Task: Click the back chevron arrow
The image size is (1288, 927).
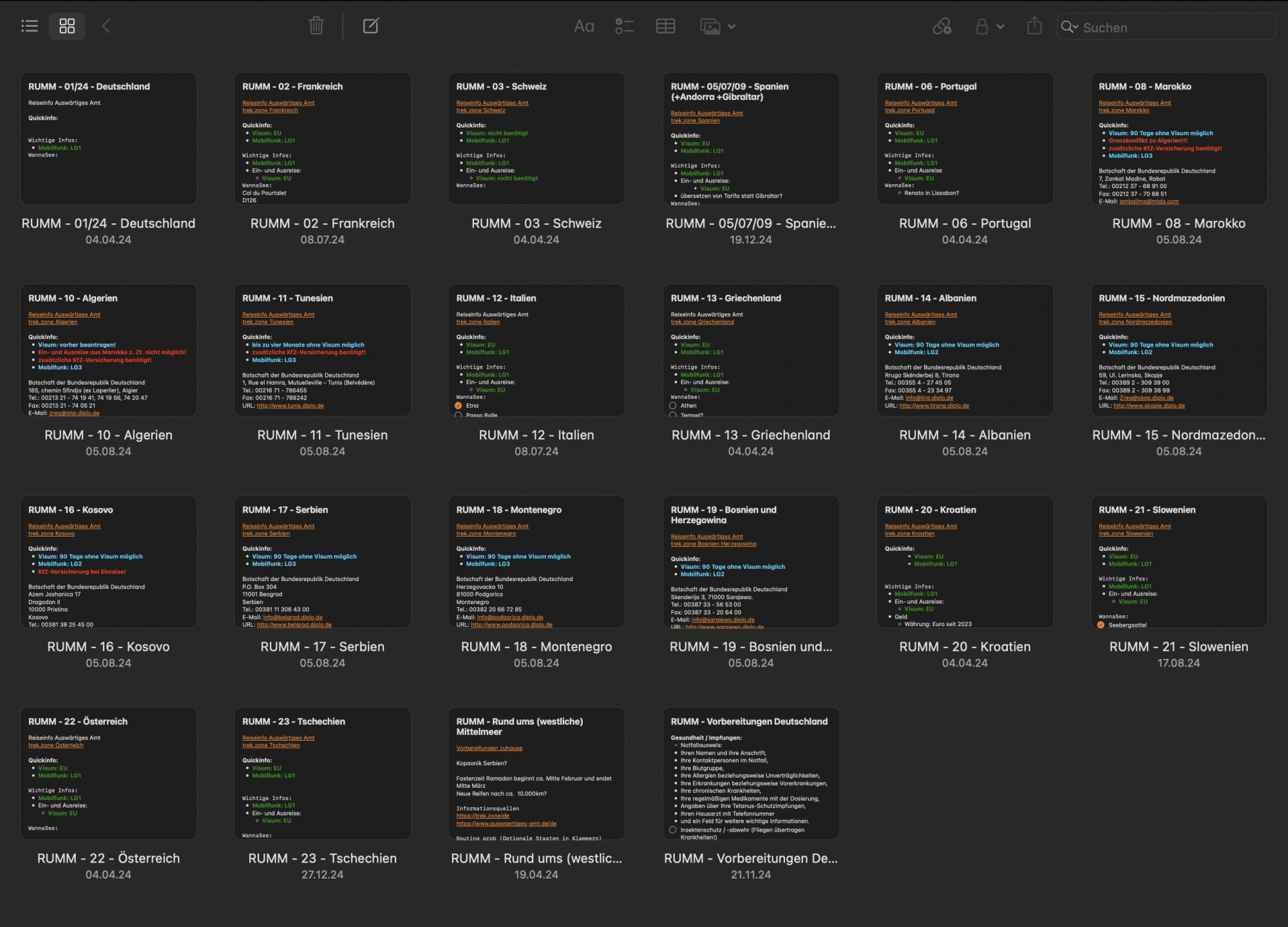Action: [x=106, y=26]
